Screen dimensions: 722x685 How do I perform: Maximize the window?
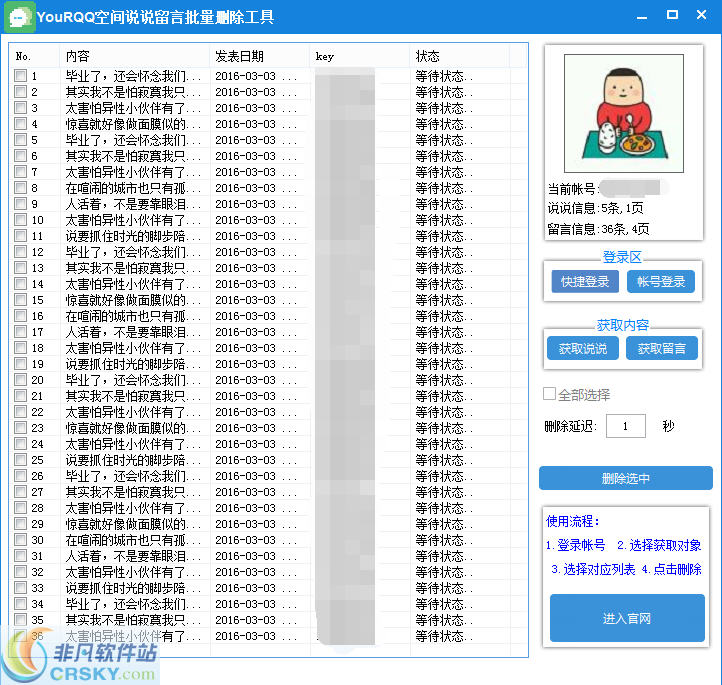tap(672, 15)
